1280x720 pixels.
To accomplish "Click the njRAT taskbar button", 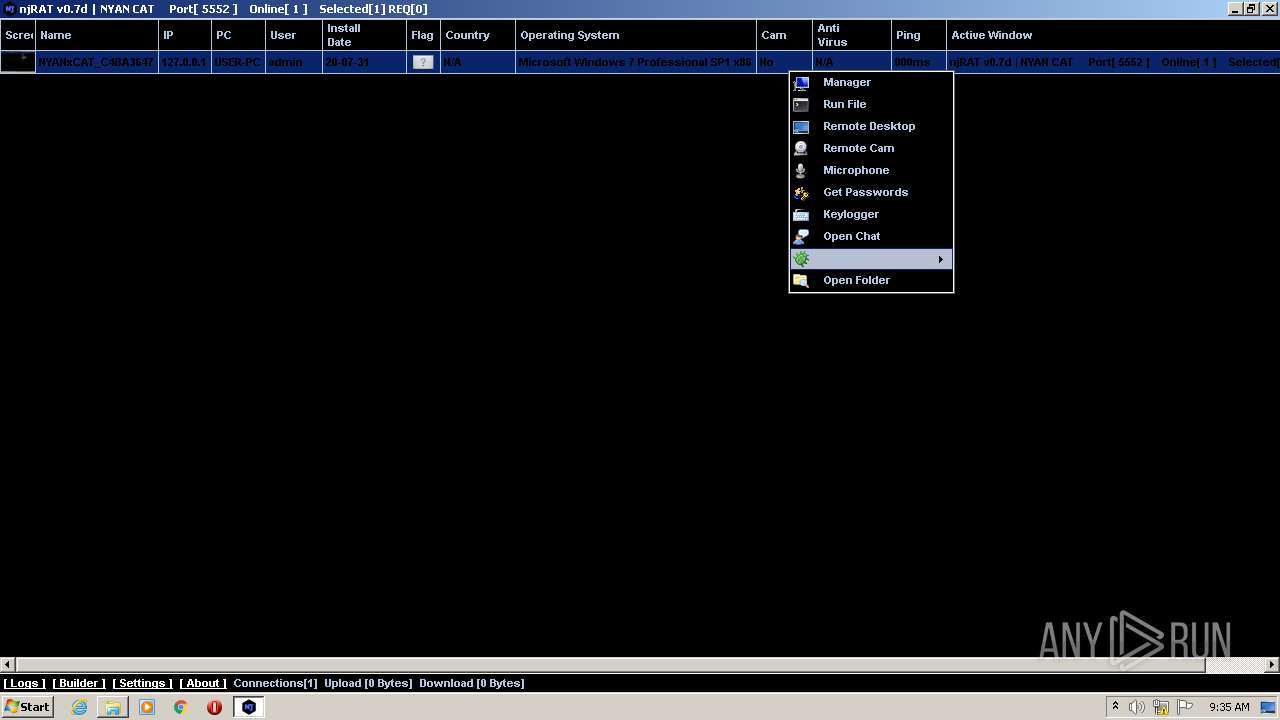I will pyautogui.click(x=249, y=707).
